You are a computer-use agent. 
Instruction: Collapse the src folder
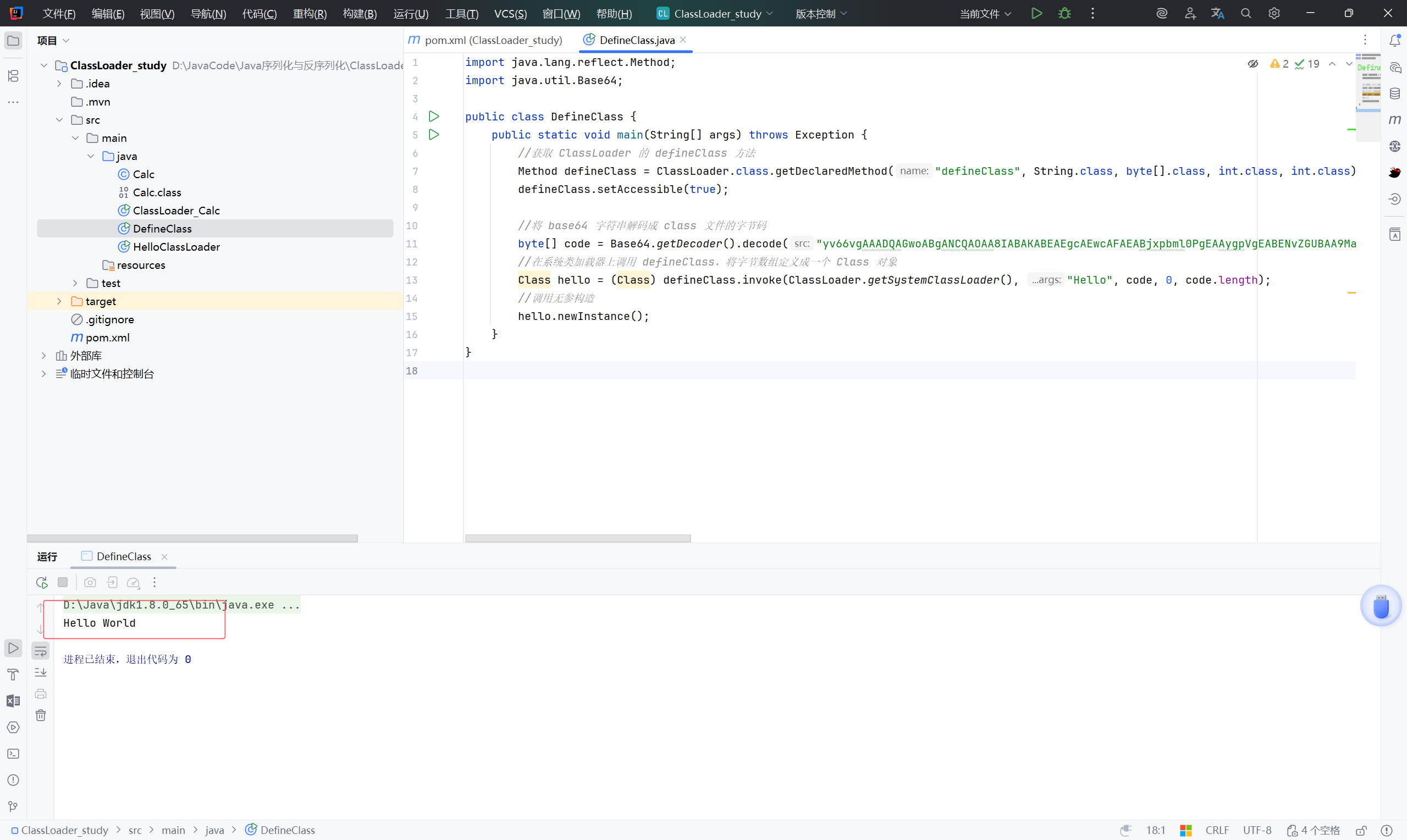click(59, 120)
